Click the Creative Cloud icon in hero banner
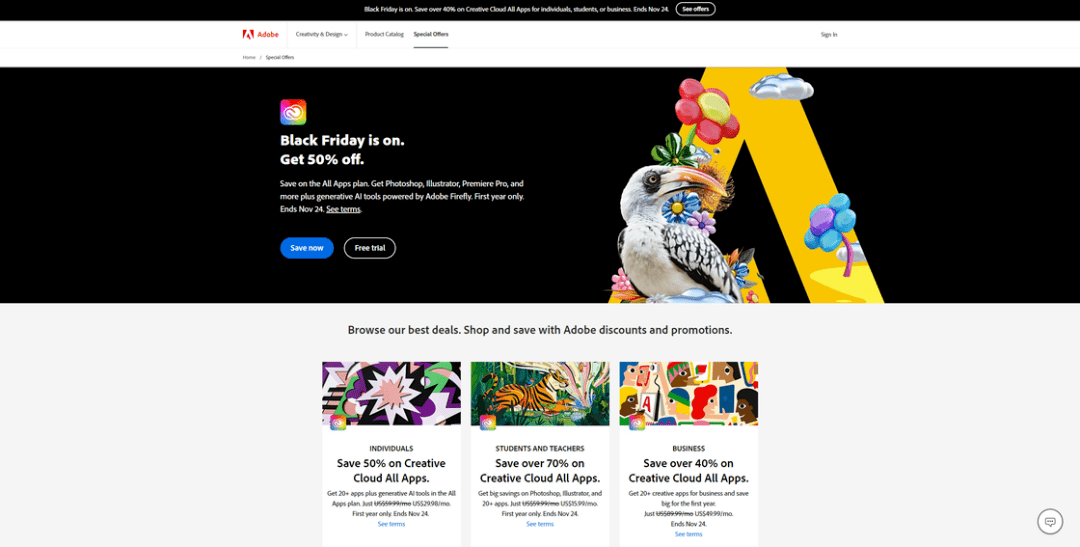Viewport: 1080px width, 547px height. [293, 112]
